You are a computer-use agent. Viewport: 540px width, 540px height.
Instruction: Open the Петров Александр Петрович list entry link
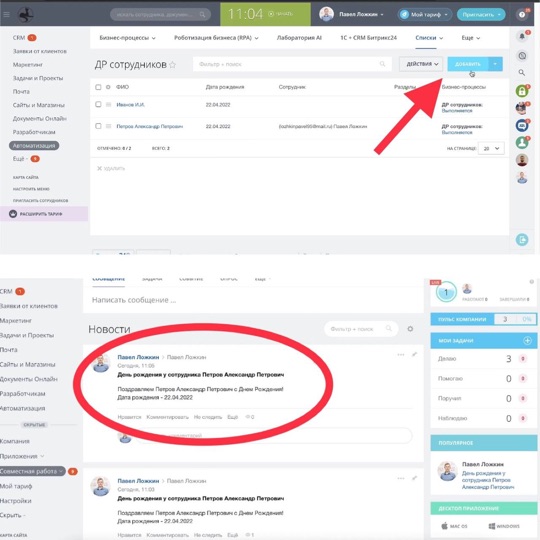point(149,126)
